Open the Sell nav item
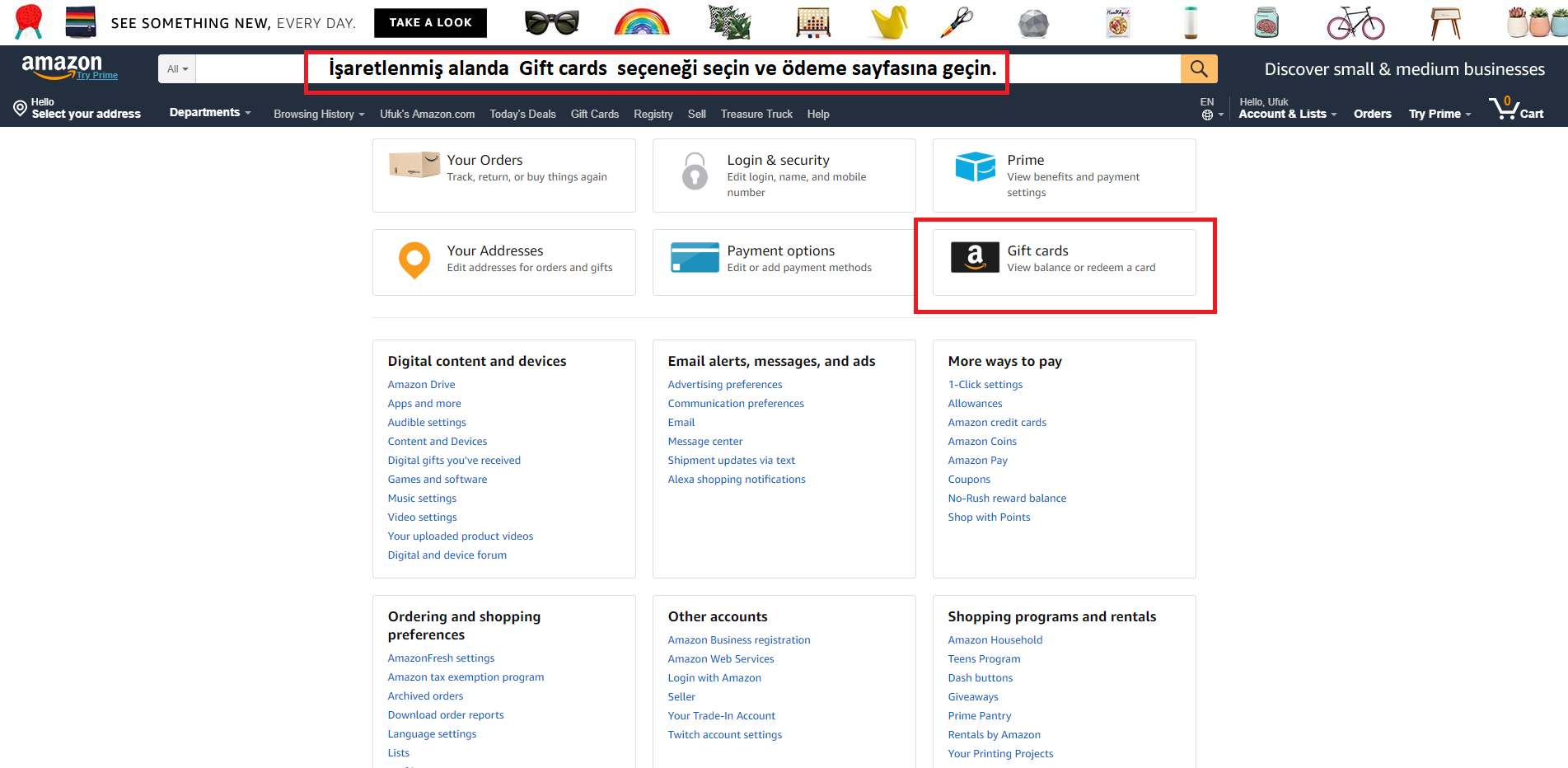This screenshot has width=1568, height=768. [x=697, y=115]
